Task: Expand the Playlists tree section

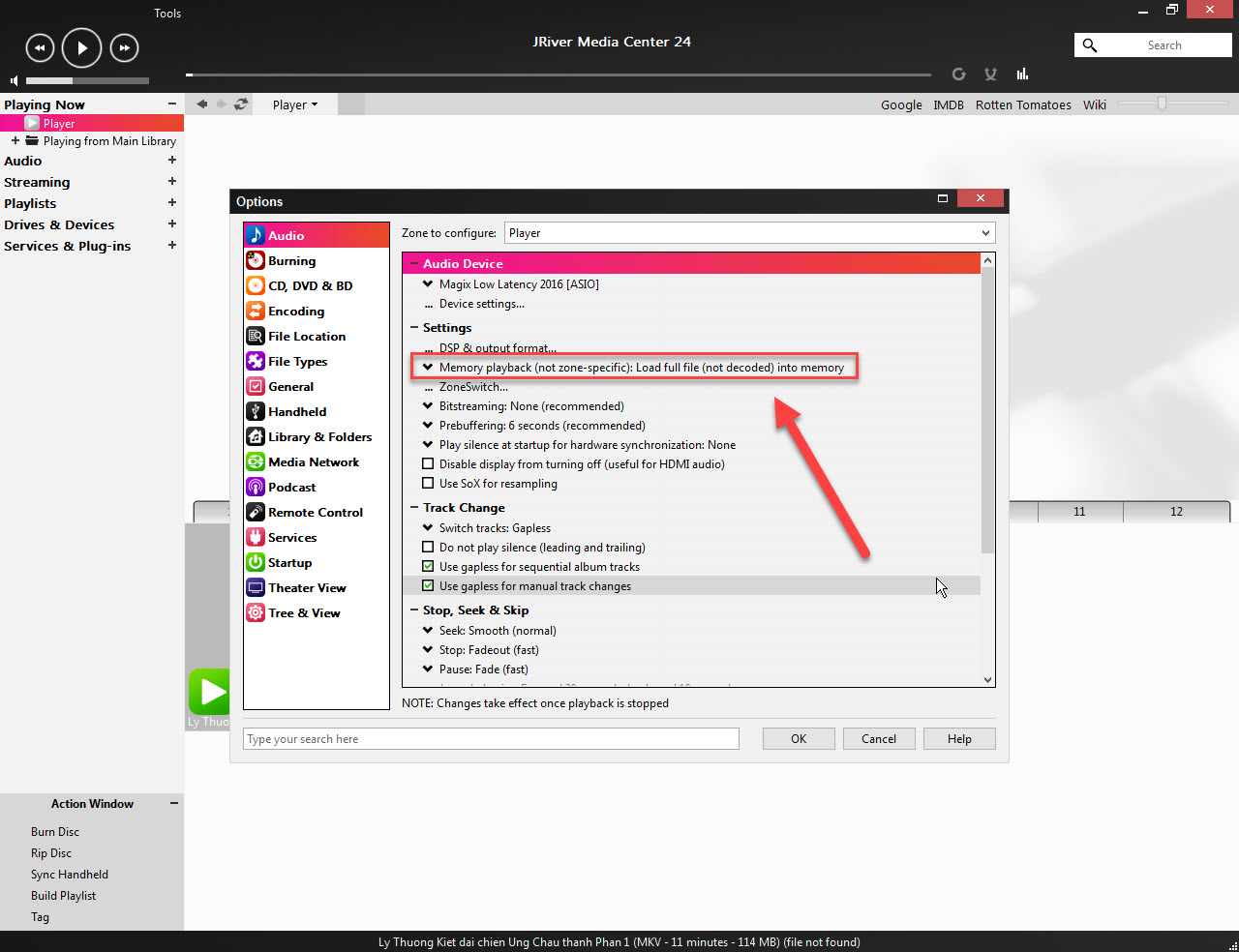Action: (x=172, y=203)
